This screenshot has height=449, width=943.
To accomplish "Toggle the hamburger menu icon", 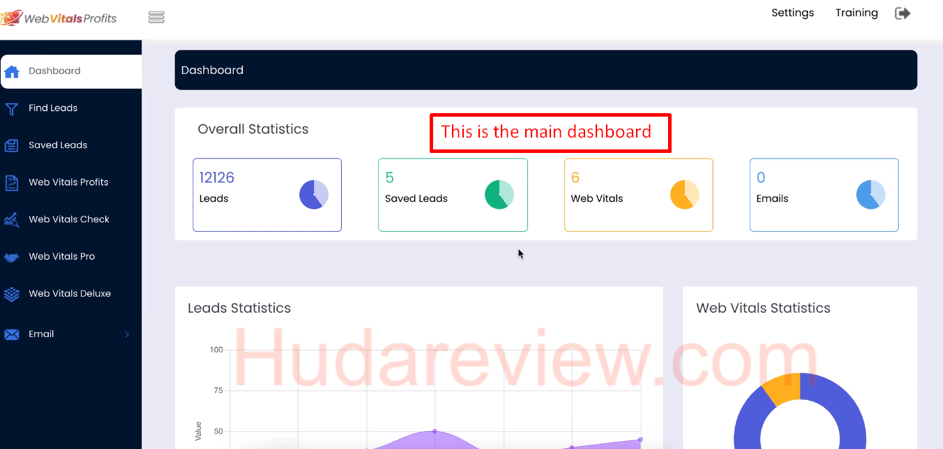I will pos(156,17).
